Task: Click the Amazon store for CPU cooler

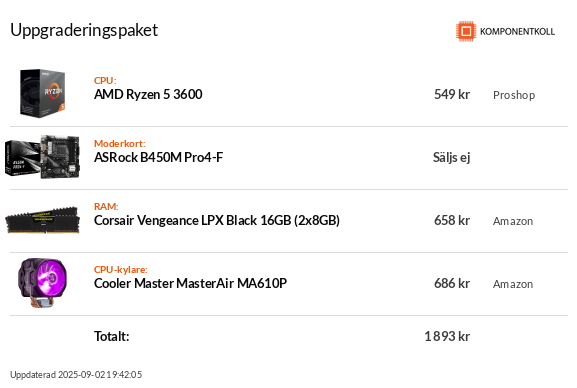Action: (513, 284)
